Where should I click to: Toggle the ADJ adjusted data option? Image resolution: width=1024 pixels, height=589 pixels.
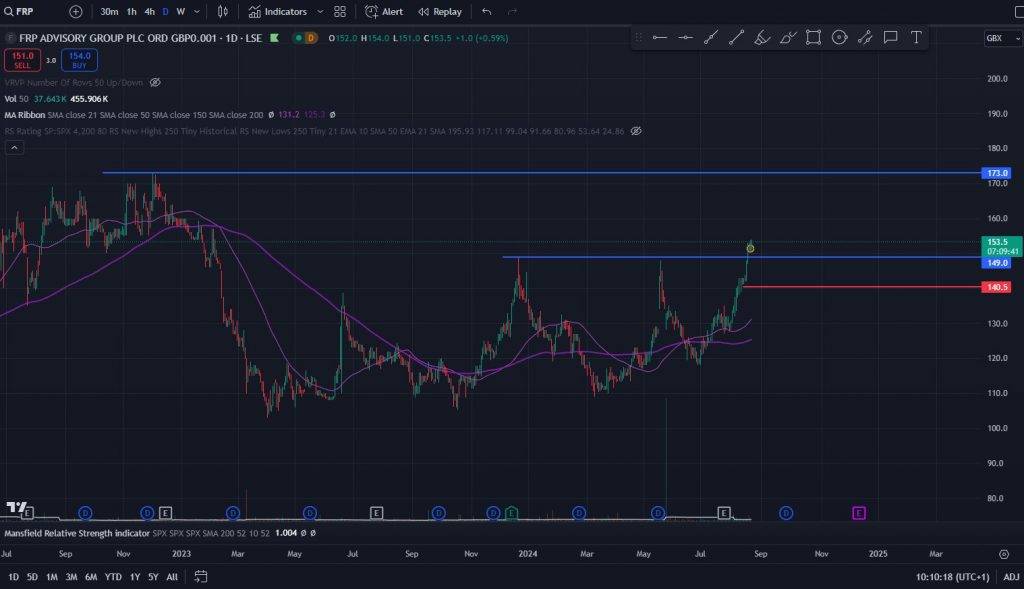(1011, 577)
